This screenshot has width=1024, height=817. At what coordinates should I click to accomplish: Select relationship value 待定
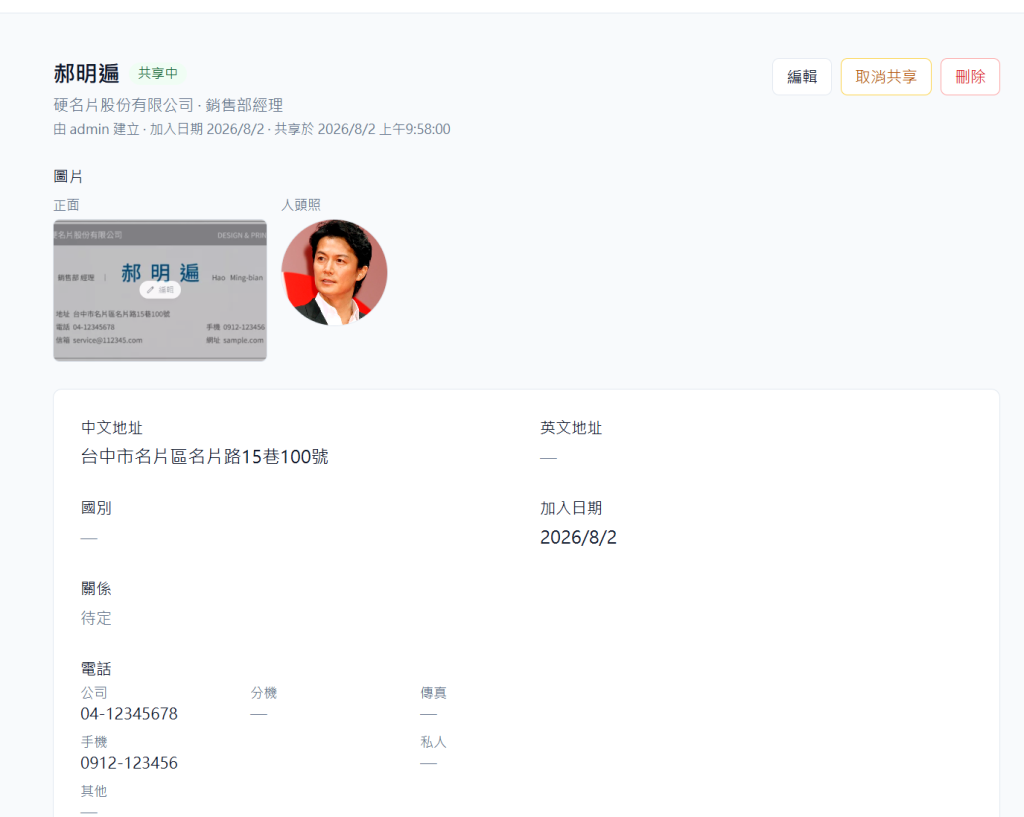coord(96,618)
